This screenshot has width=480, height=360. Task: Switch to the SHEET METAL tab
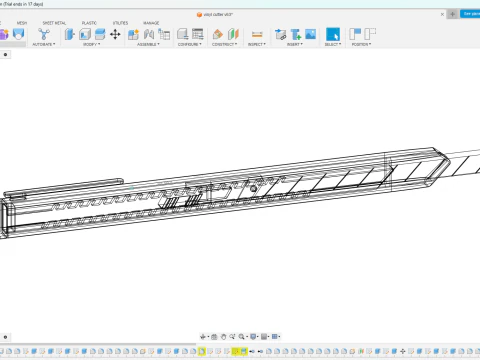pos(54,23)
